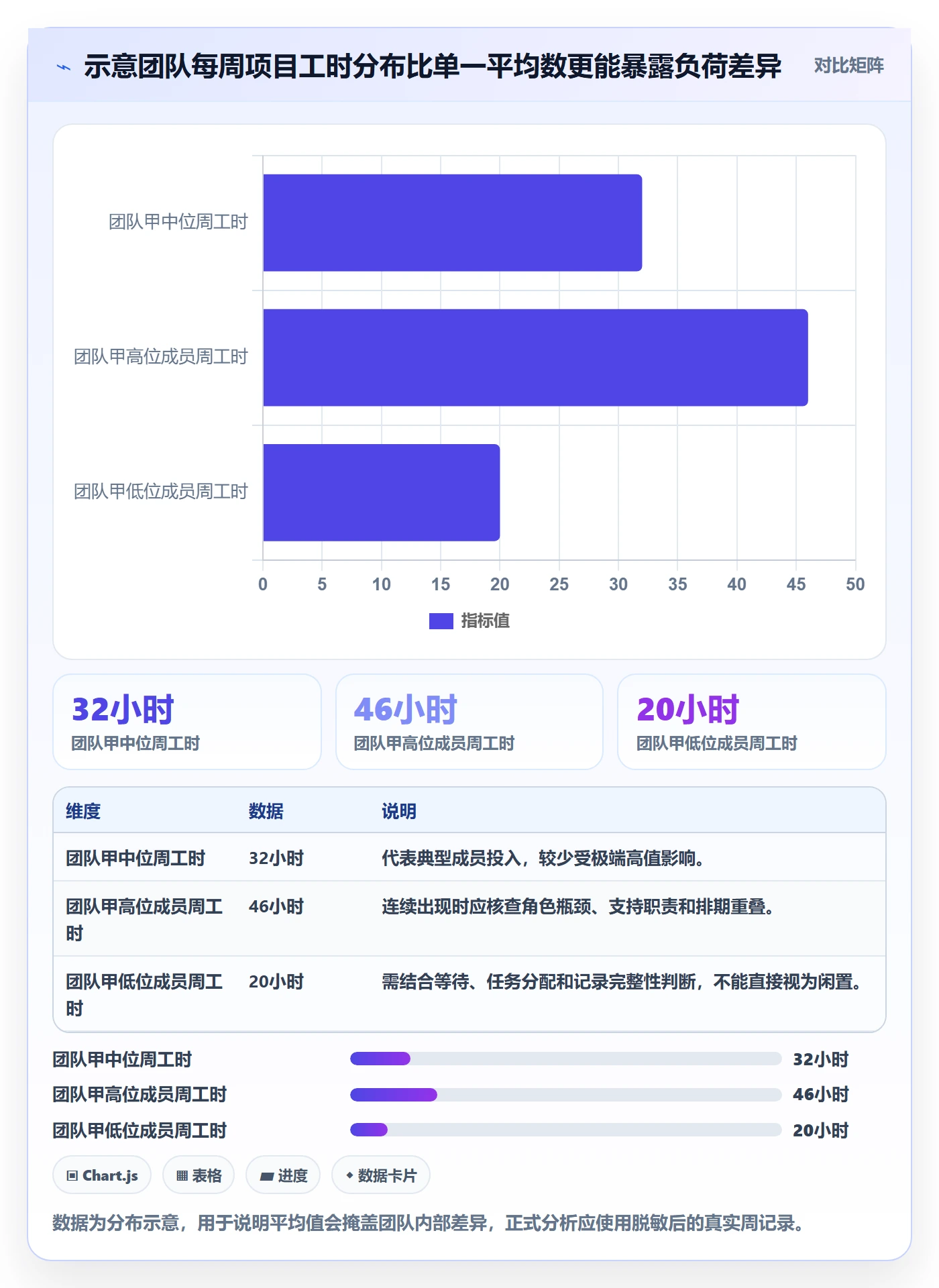Click the 46小时 value beside the progress bar
Viewport: 939px width, 1288px height.
pos(821,1094)
